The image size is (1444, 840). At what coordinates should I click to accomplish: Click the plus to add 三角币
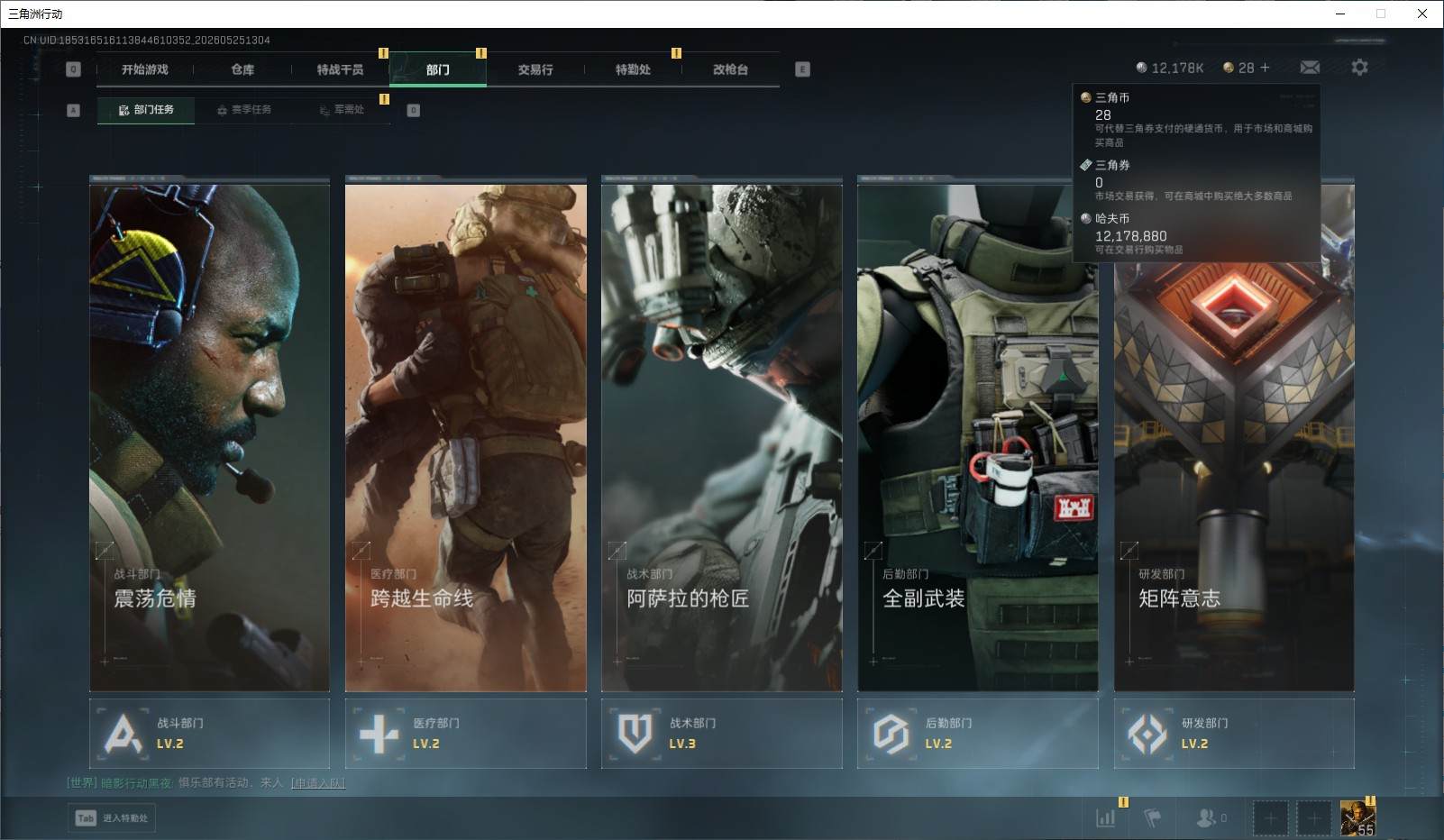(x=1265, y=68)
